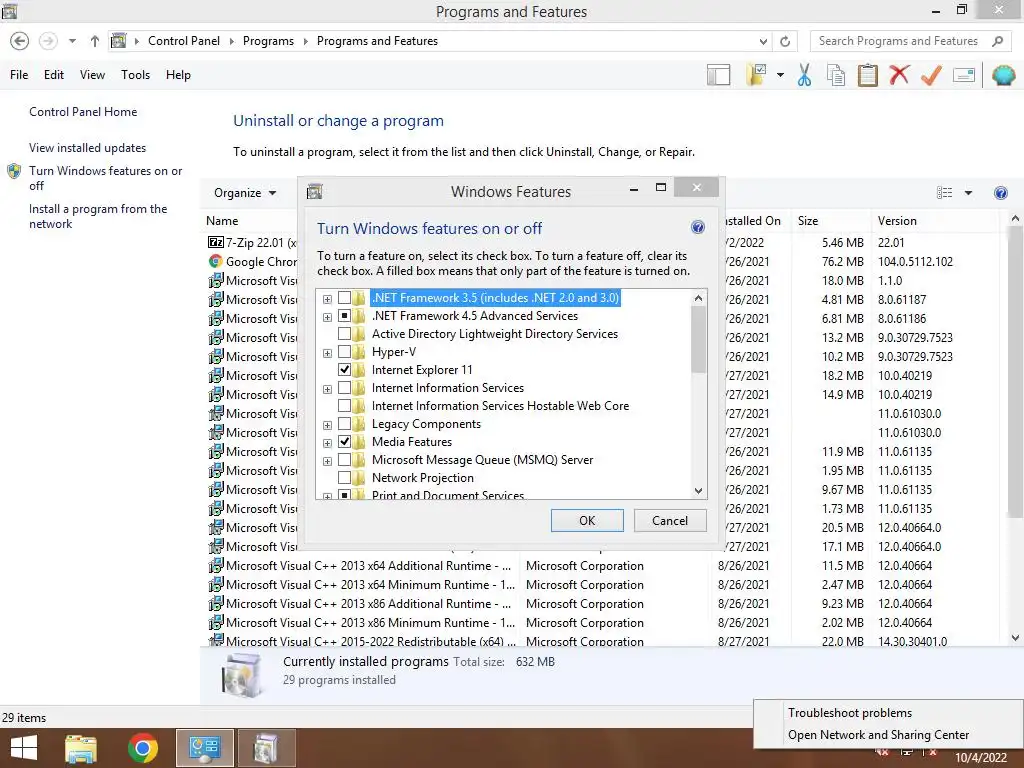
Task: Click the Paste clipboard toolbar icon
Action: tap(867, 75)
